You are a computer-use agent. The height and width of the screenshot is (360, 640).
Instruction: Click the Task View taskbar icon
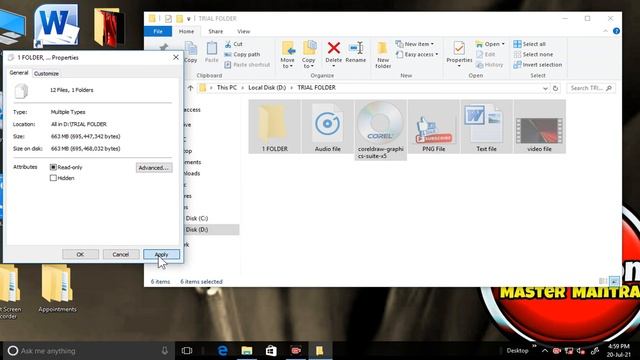[187, 351]
